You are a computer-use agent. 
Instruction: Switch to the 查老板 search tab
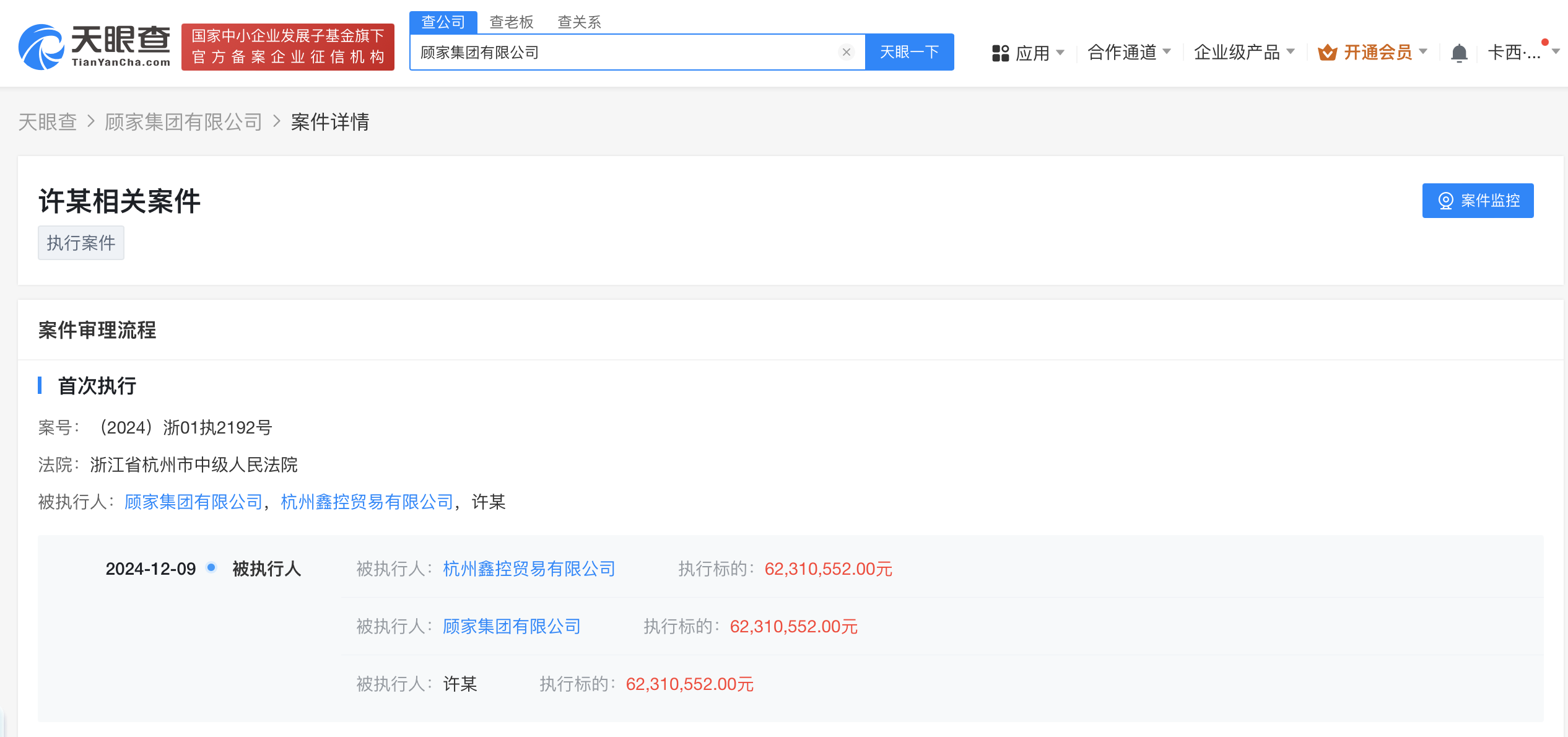511,22
